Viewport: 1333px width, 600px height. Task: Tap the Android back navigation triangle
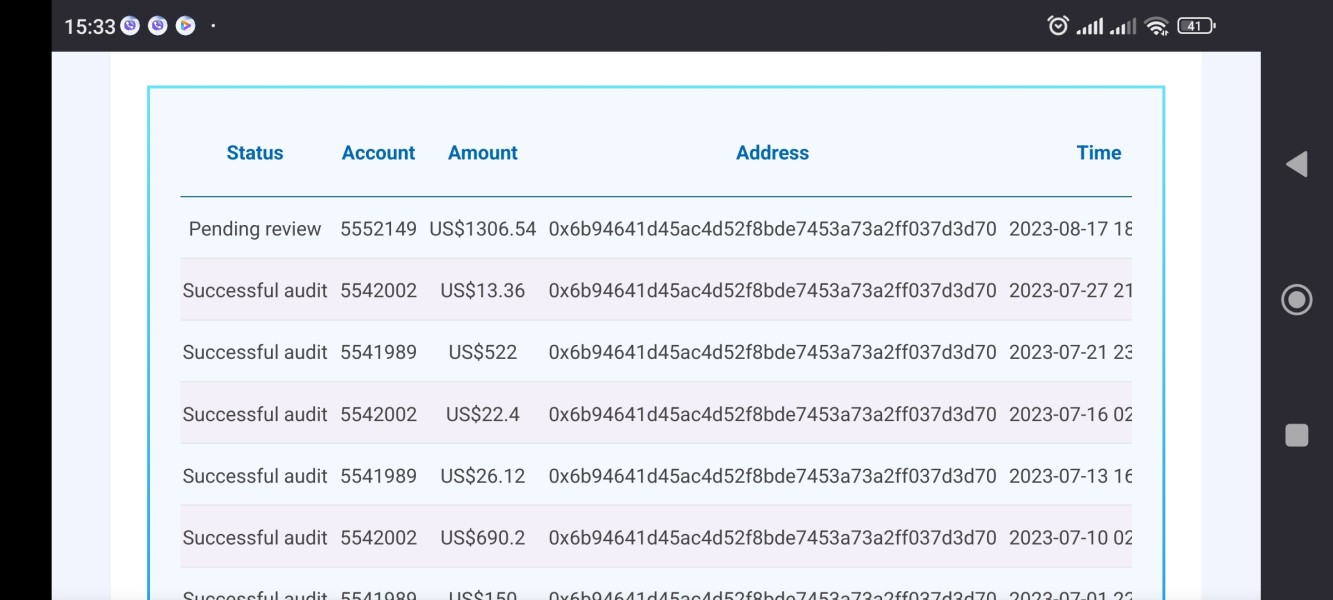click(x=1296, y=164)
